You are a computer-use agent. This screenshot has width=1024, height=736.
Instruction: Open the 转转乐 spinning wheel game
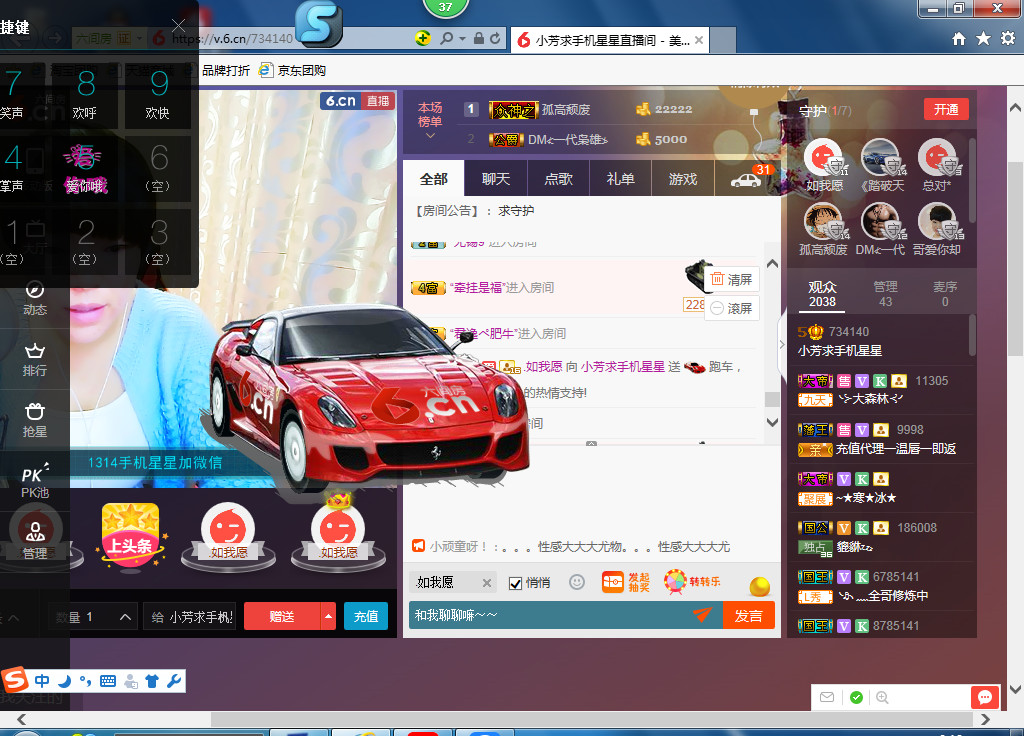pyautogui.click(x=692, y=582)
